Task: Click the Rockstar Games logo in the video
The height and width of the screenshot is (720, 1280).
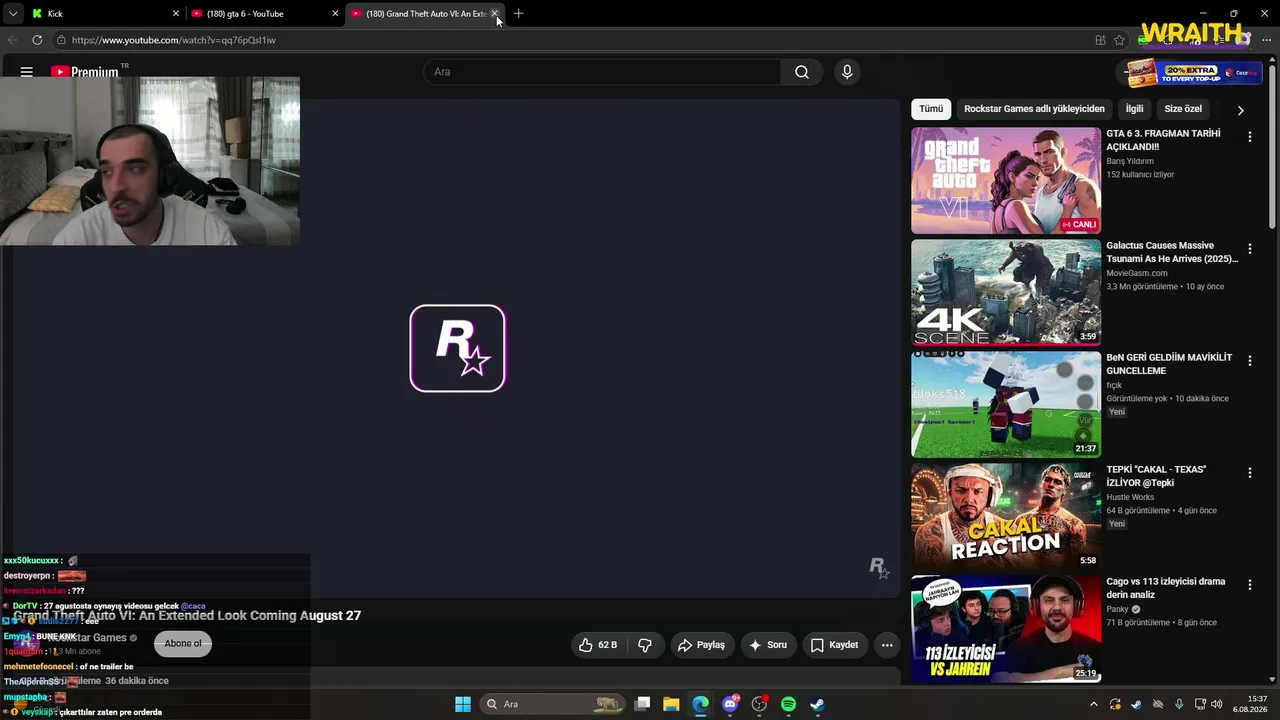Action: point(457,348)
